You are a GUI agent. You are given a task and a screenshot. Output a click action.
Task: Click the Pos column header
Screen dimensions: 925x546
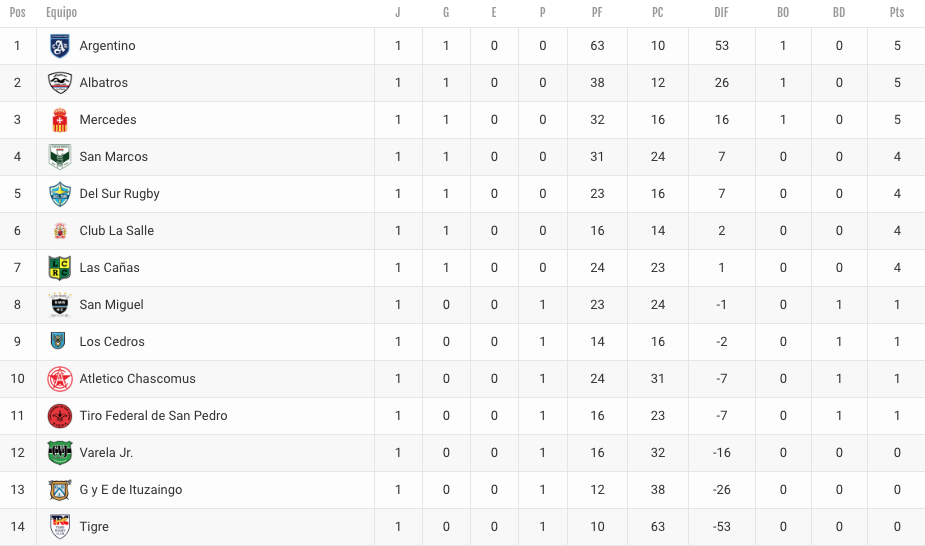tap(18, 12)
